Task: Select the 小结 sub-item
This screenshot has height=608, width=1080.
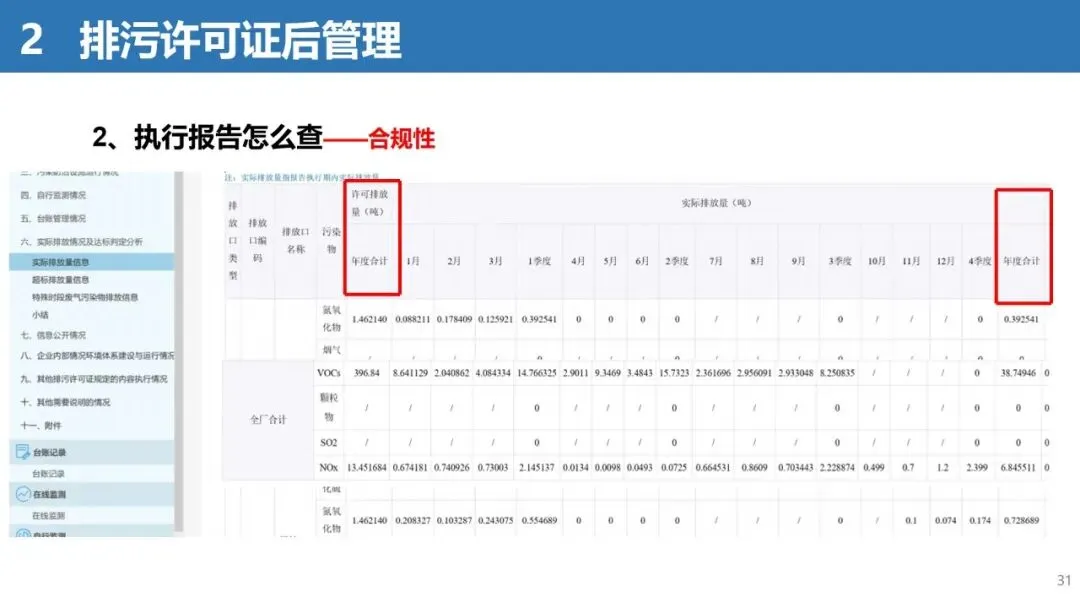Action: (x=40, y=315)
